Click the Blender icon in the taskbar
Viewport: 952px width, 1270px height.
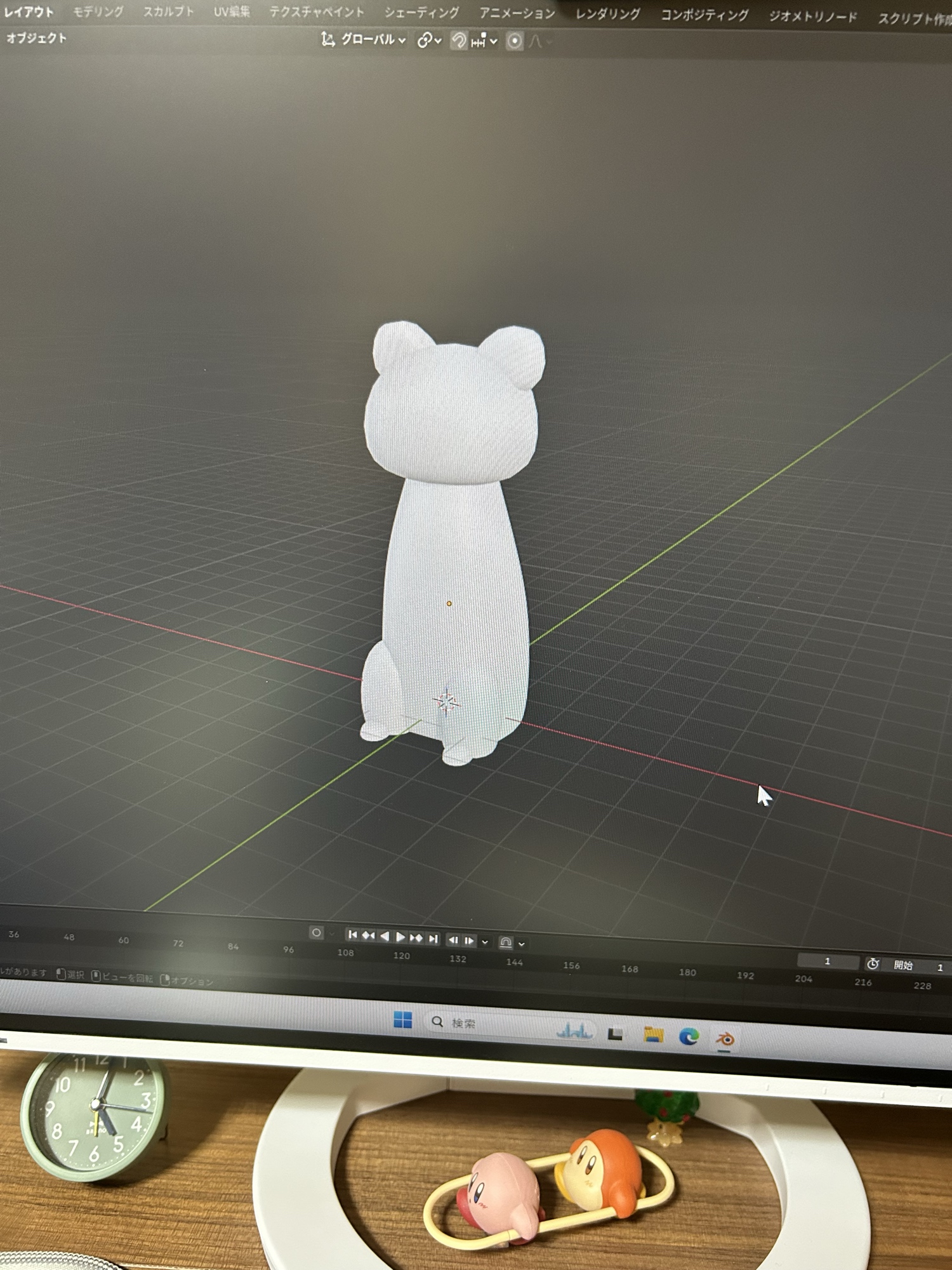(x=725, y=1039)
